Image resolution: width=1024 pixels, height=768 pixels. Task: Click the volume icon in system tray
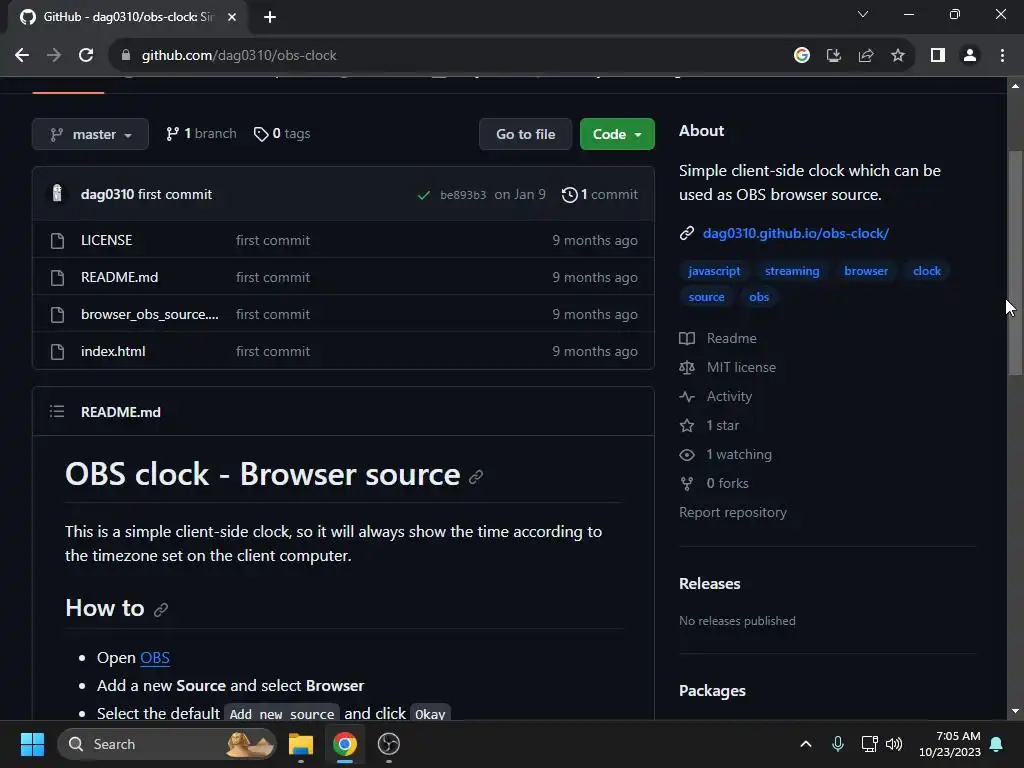894,744
